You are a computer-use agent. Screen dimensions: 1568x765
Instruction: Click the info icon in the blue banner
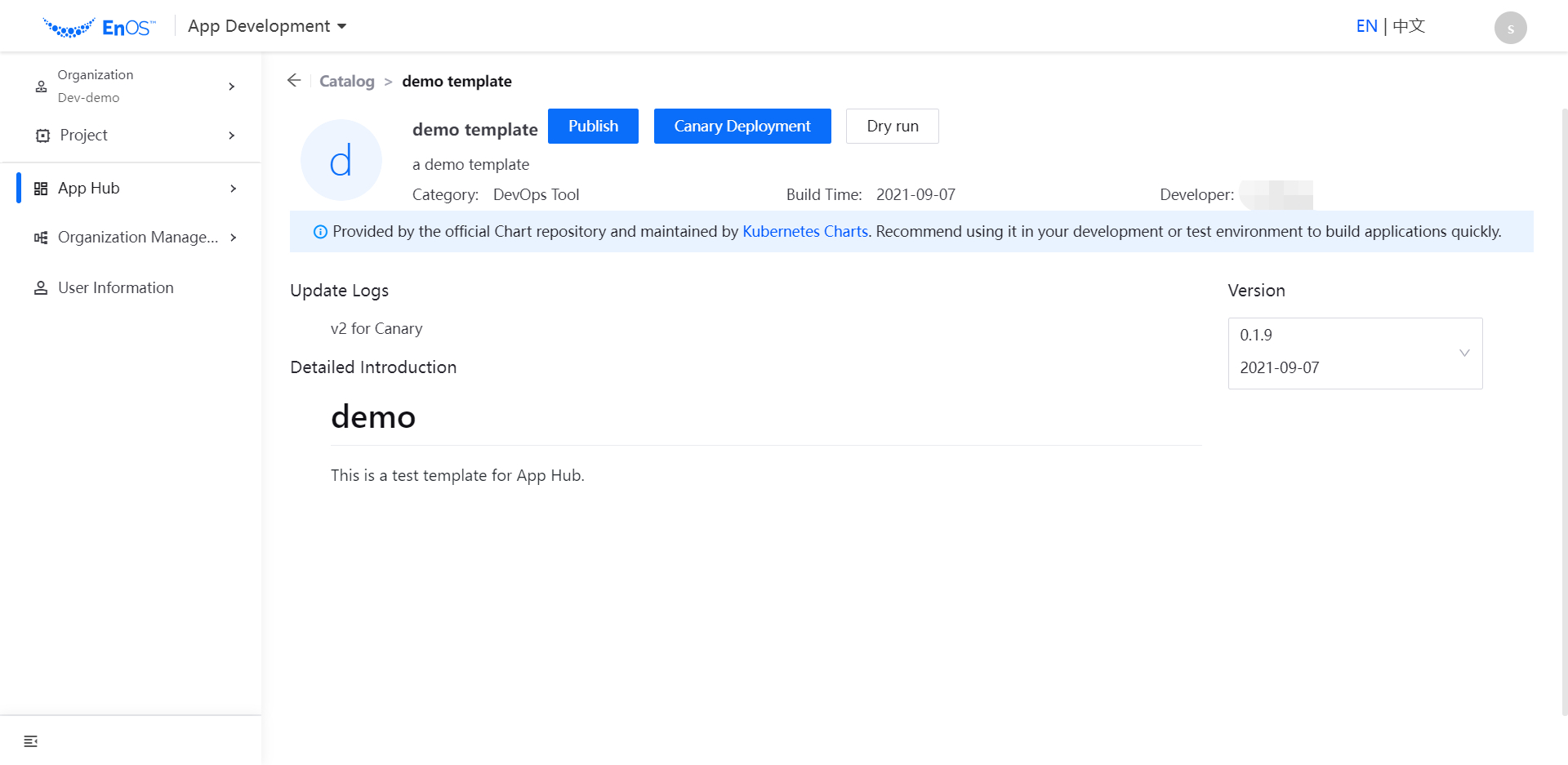319,232
